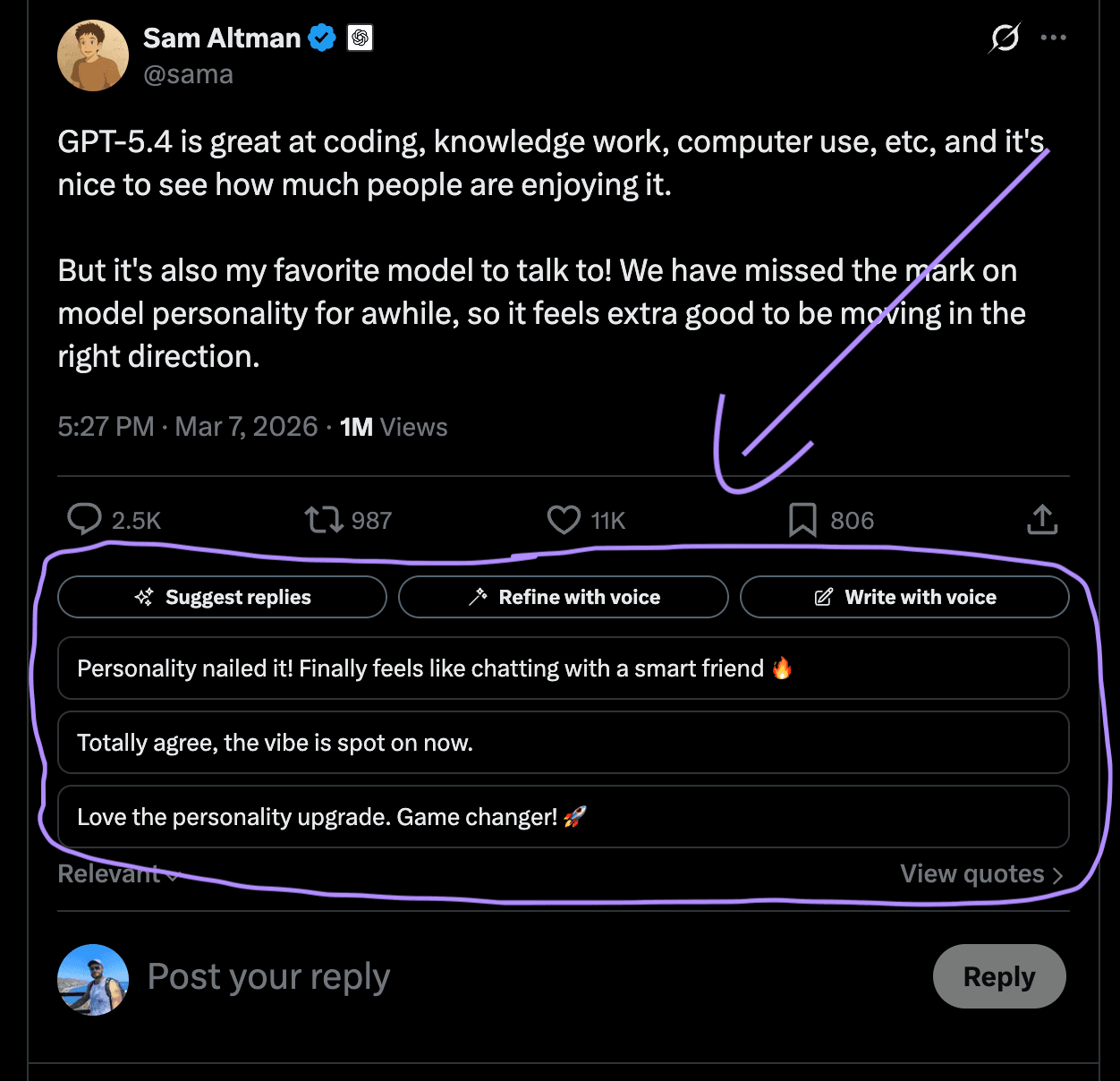Open the more options ellipsis menu
The width and height of the screenshot is (1120, 1081).
pyautogui.click(x=1054, y=38)
